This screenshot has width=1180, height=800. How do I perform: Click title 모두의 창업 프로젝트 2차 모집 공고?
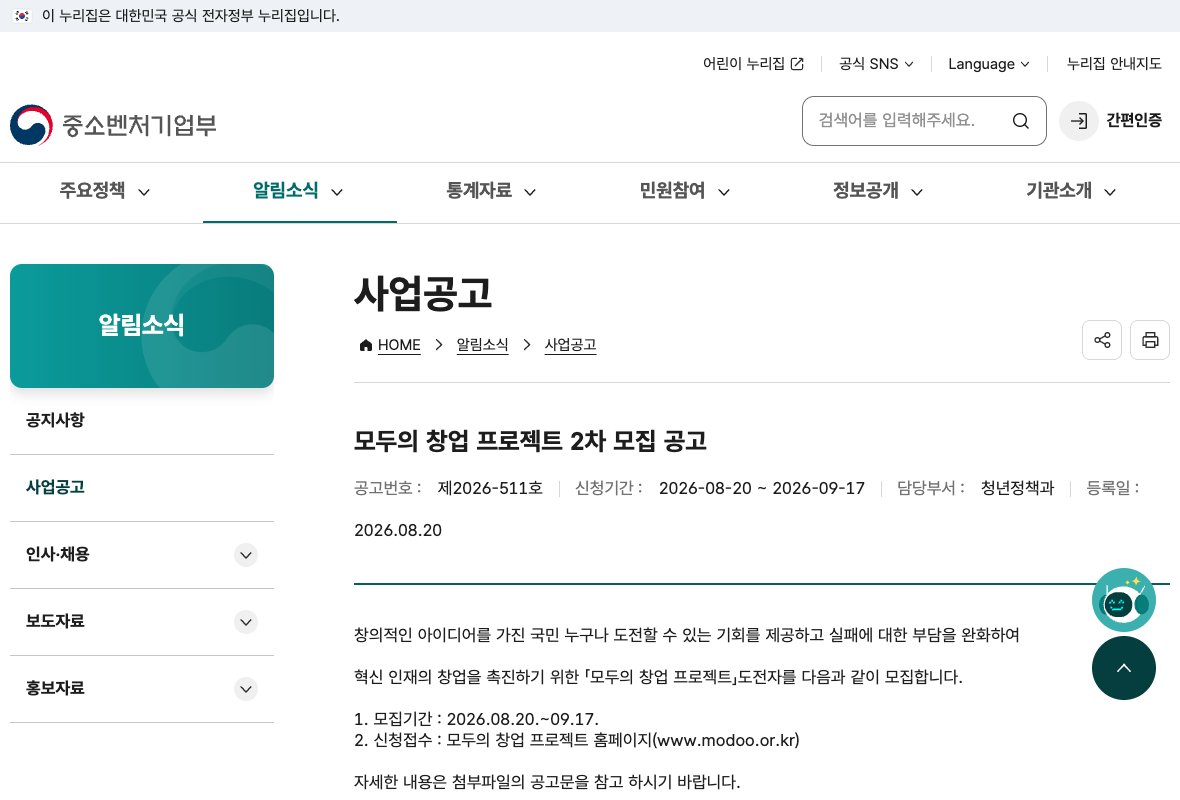tap(531, 441)
